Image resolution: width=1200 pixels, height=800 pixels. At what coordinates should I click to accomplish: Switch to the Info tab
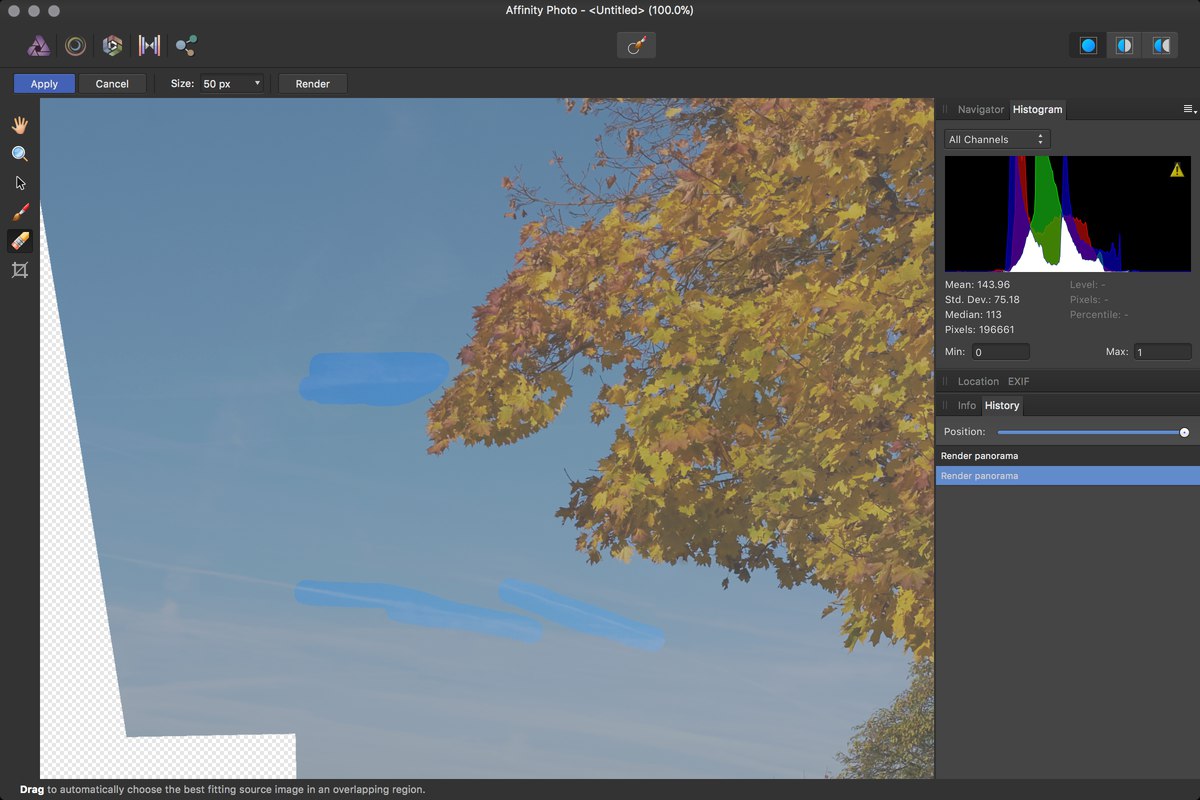tap(966, 405)
